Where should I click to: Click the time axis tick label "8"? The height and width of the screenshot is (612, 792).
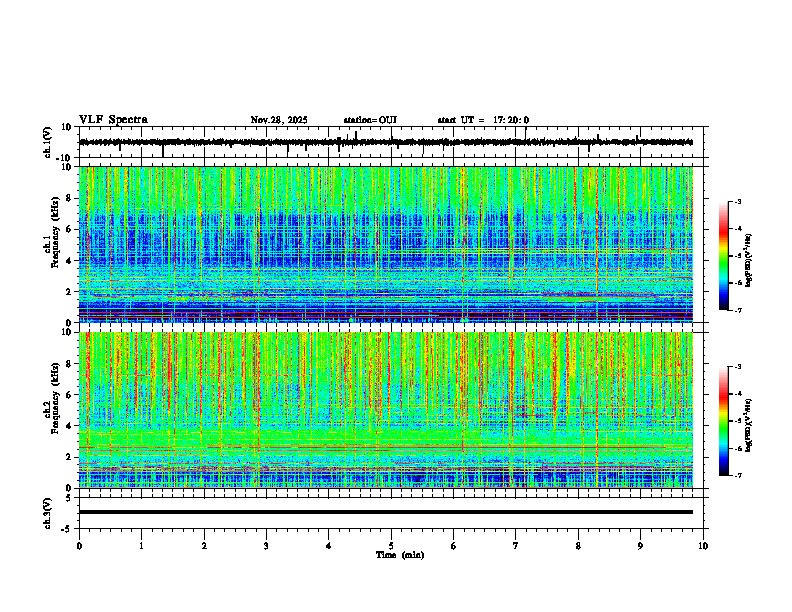click(578, 546)
